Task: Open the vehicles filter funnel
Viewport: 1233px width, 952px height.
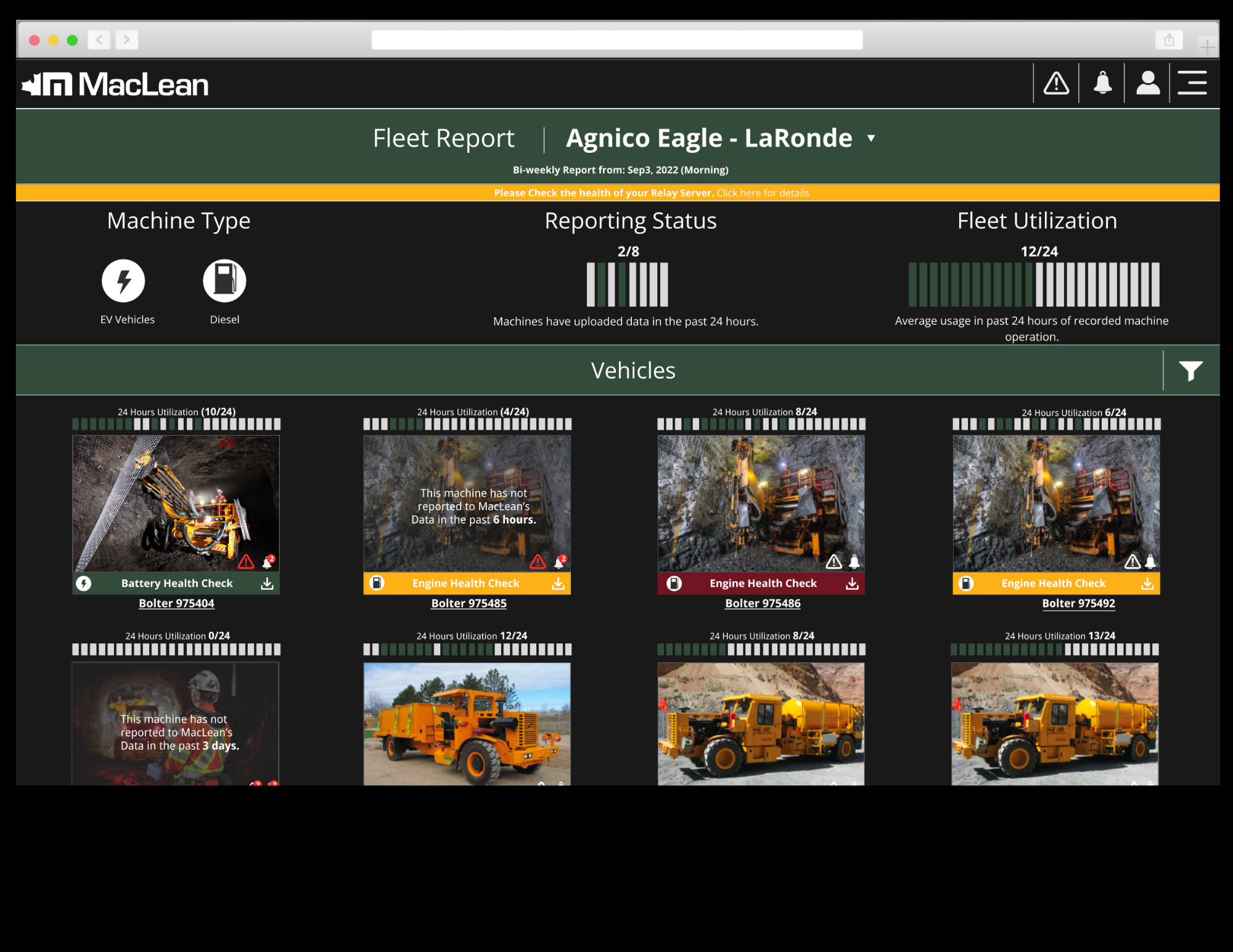Action: 1190,371
